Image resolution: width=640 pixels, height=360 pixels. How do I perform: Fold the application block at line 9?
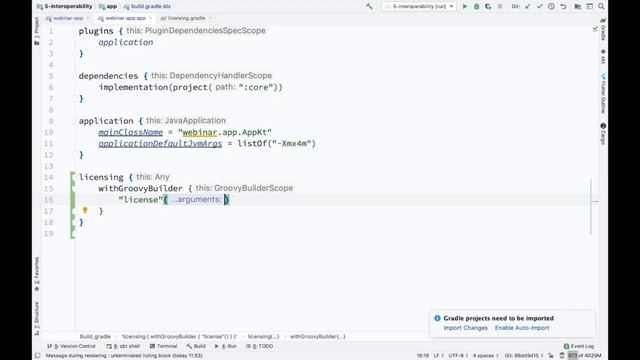76,121
